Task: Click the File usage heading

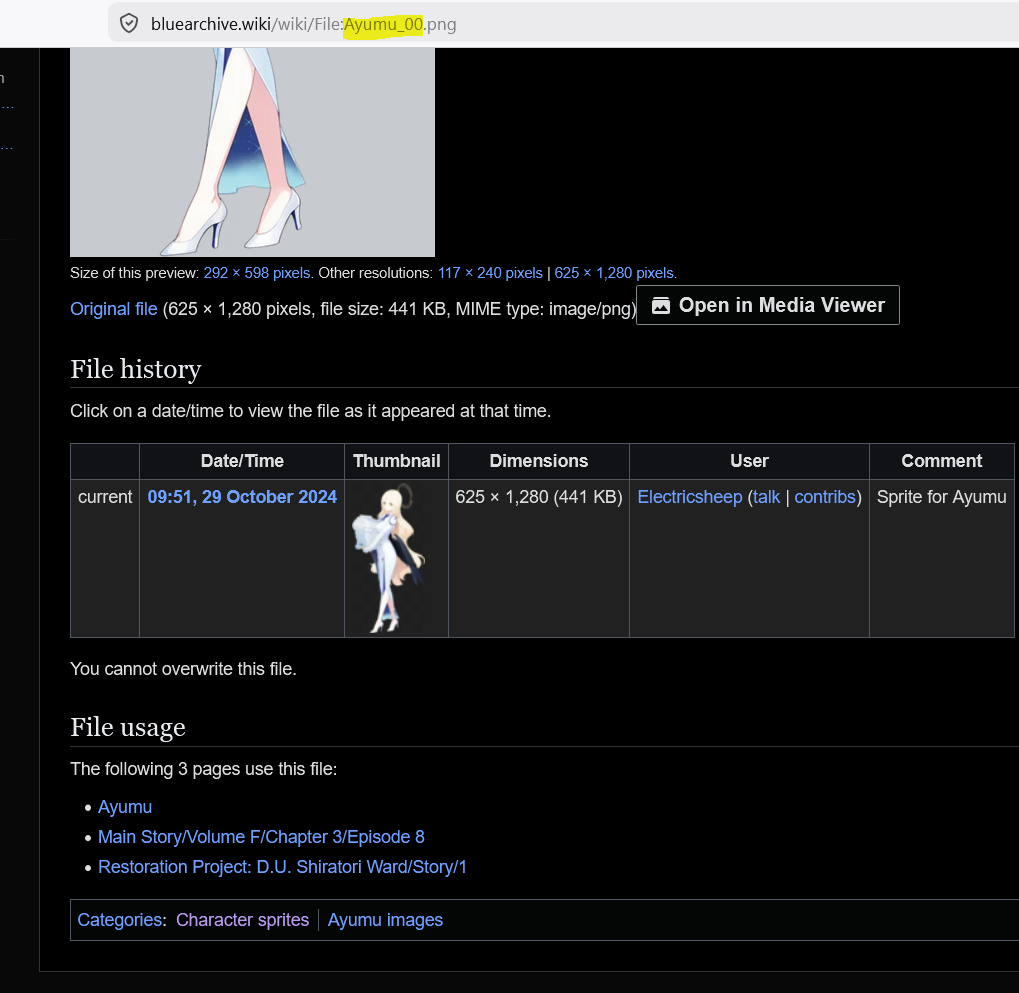Action: click(x=128, y=727)
